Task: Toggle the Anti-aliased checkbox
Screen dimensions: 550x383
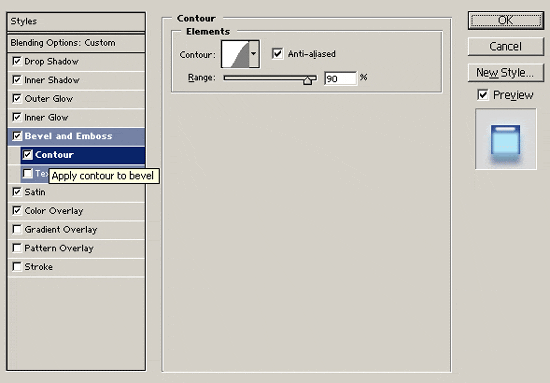Action: [x=277, y=54]
